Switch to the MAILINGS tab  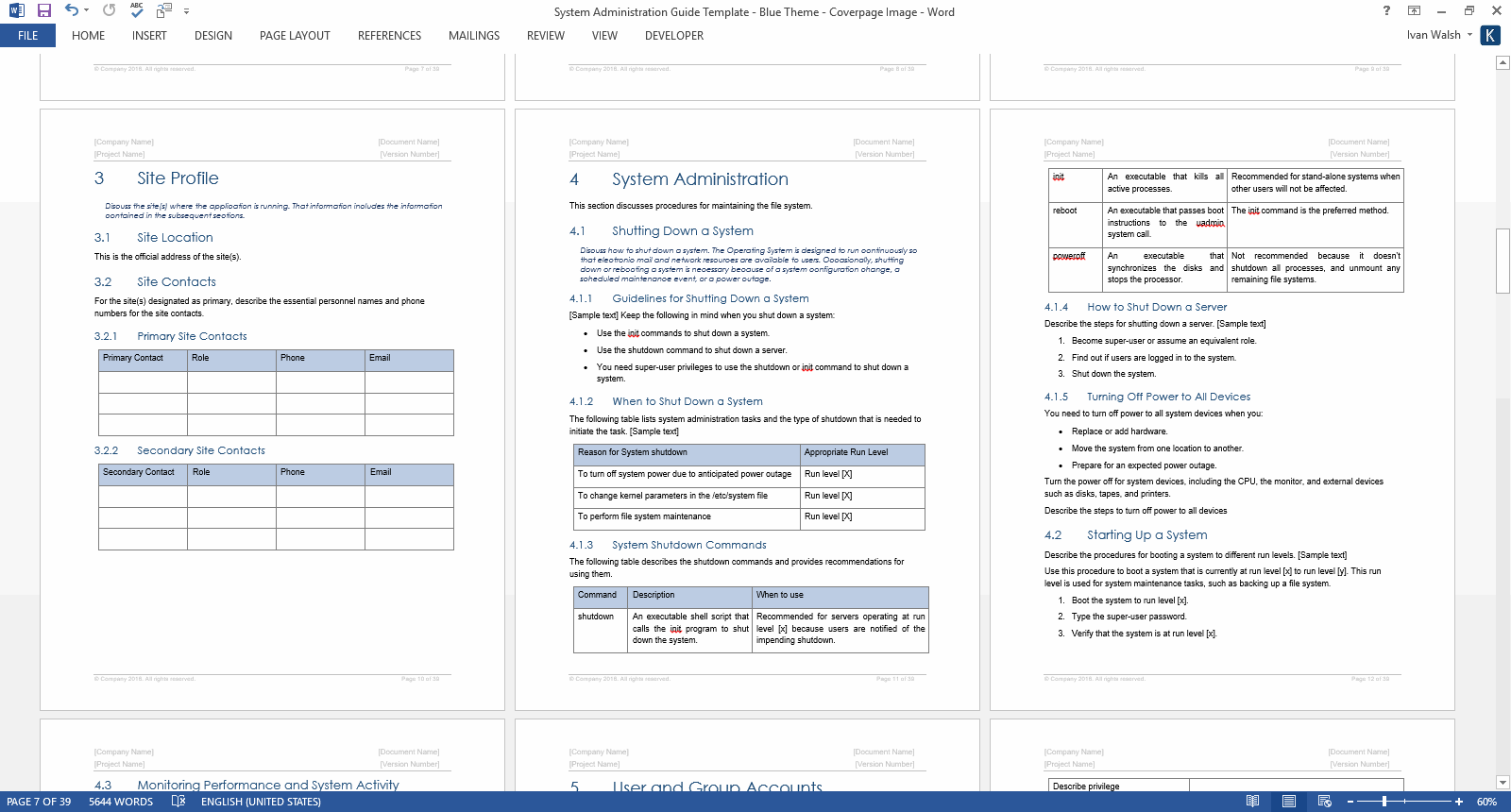(x=474, y=36)
